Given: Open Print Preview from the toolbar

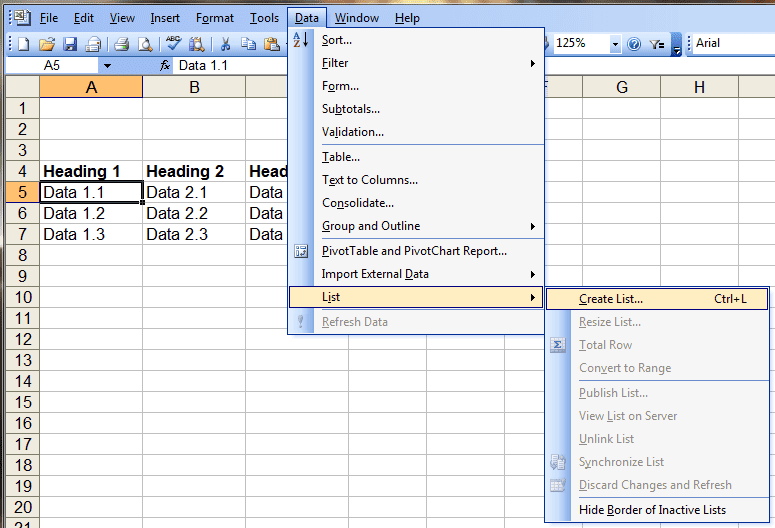Looking at the screenshot, I should click(x=145, y=44).
